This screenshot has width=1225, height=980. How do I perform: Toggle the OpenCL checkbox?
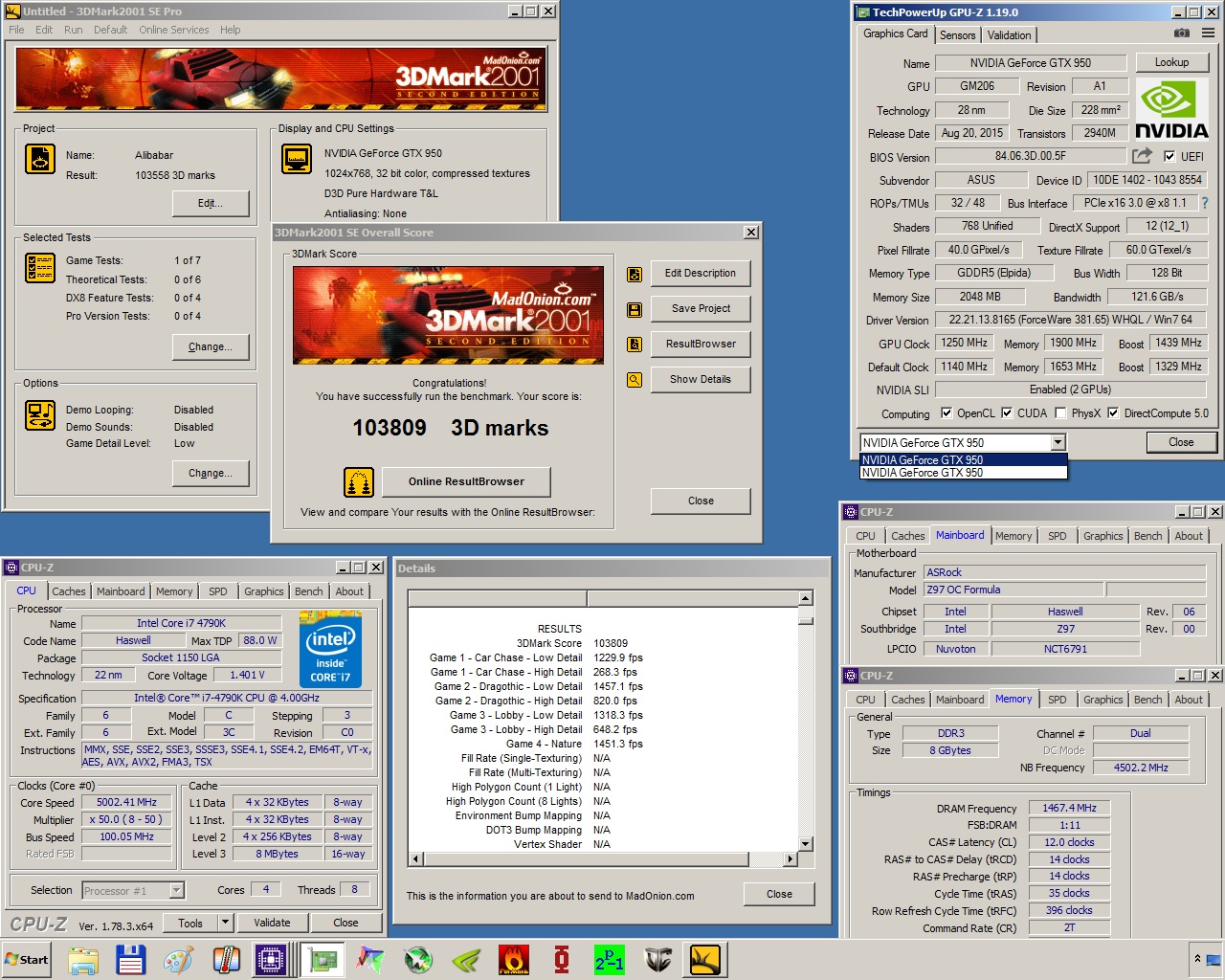[947, 413]
